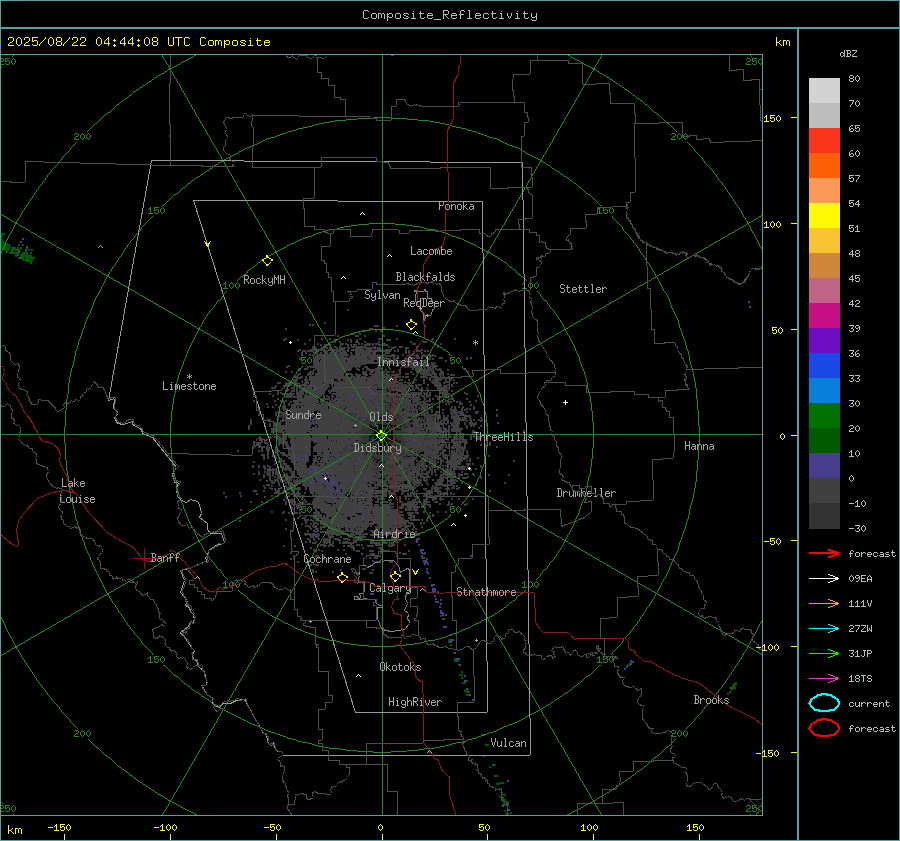Click the Okotoks city label
Image resolution: width=900 pixels, height=841 pixels.
coord(400,667)
